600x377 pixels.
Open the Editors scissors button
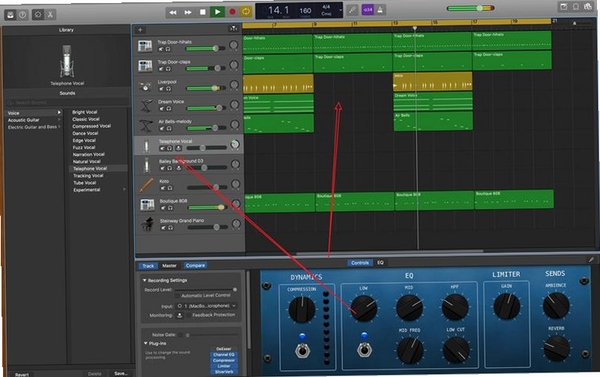[50, 15]
